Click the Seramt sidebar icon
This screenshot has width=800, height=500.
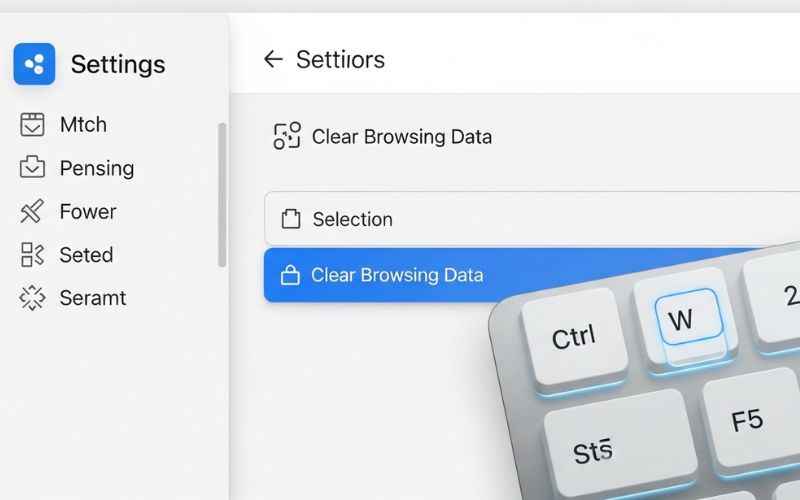[x=32, y=298]
